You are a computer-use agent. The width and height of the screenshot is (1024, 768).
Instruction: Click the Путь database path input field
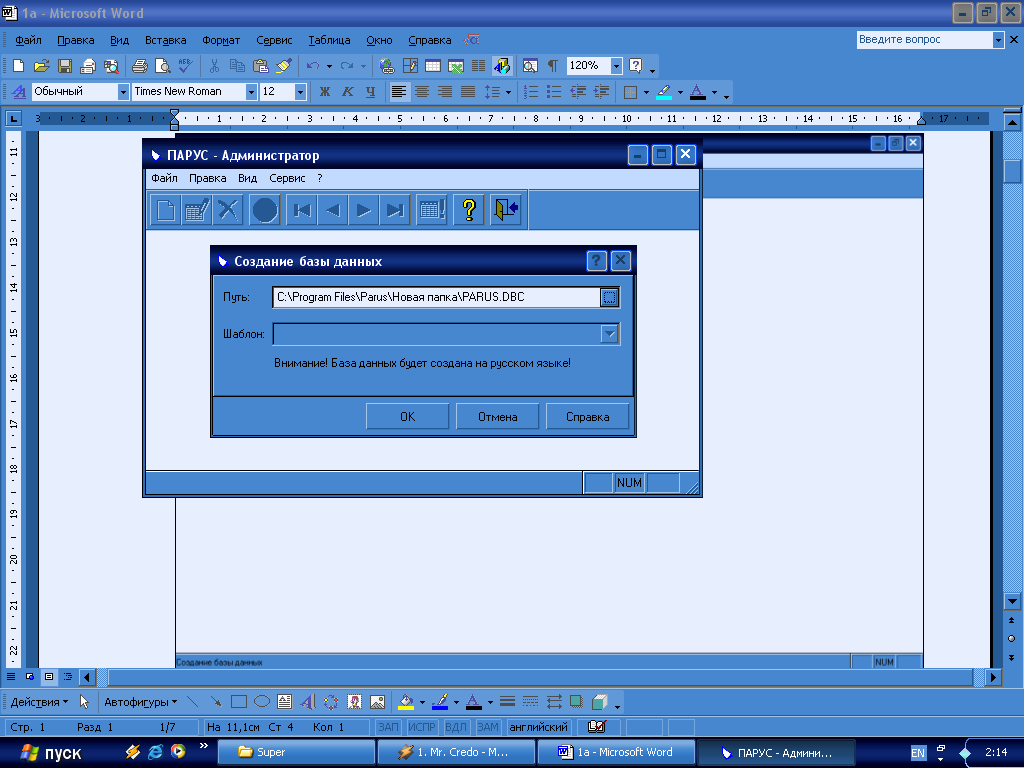[436, 297]
